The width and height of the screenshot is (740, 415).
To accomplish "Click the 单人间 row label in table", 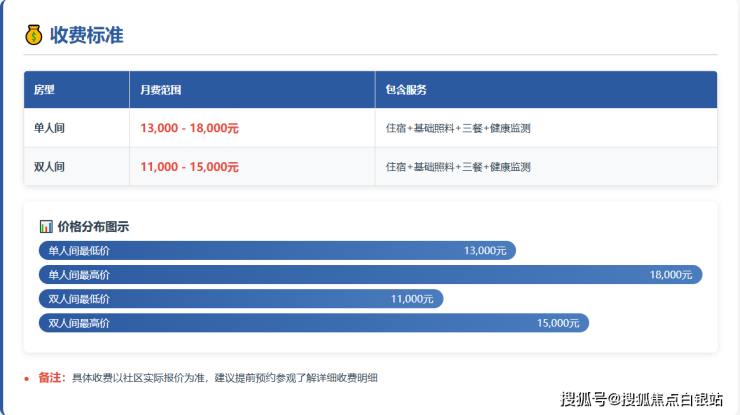I will [x=49, y=128].
